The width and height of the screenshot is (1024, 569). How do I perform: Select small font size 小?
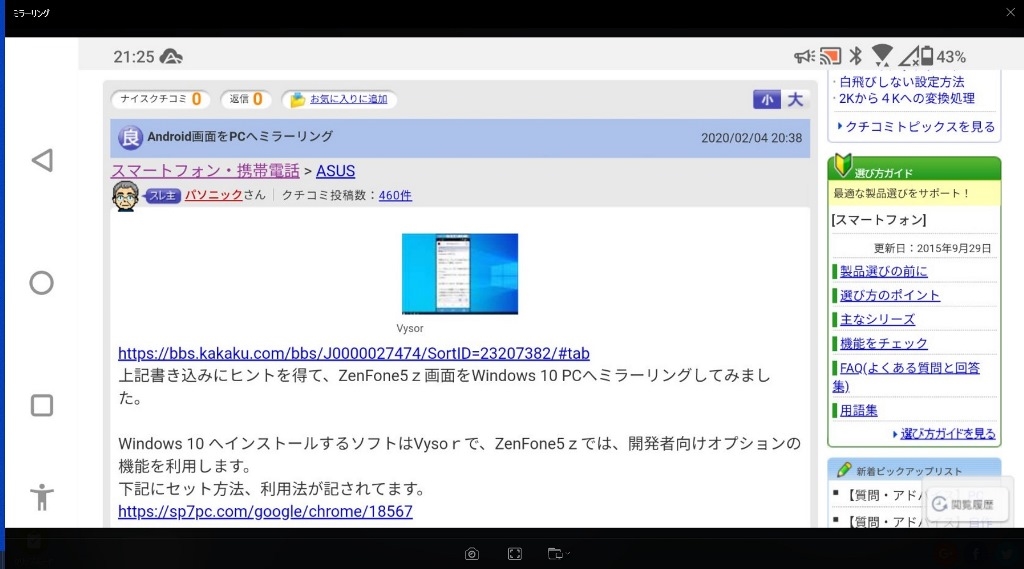(767, 99)
